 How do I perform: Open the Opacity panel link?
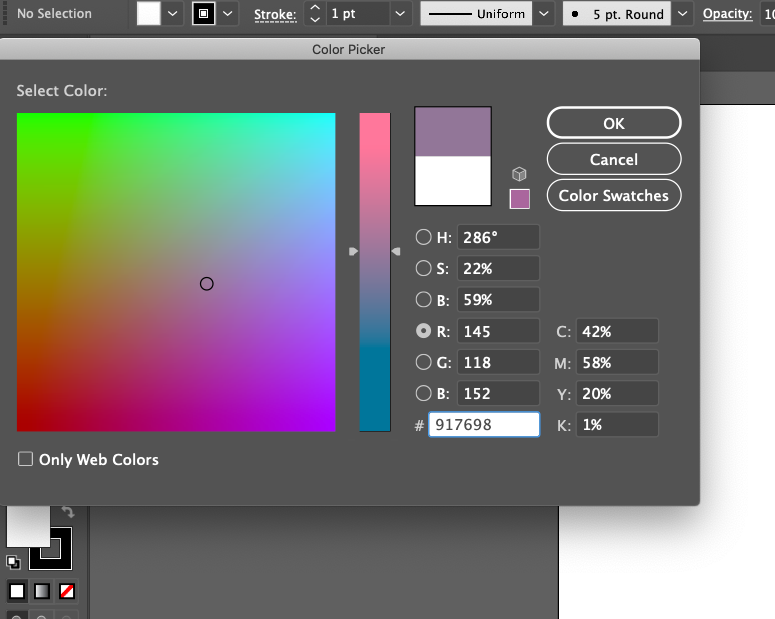point(727,14)
